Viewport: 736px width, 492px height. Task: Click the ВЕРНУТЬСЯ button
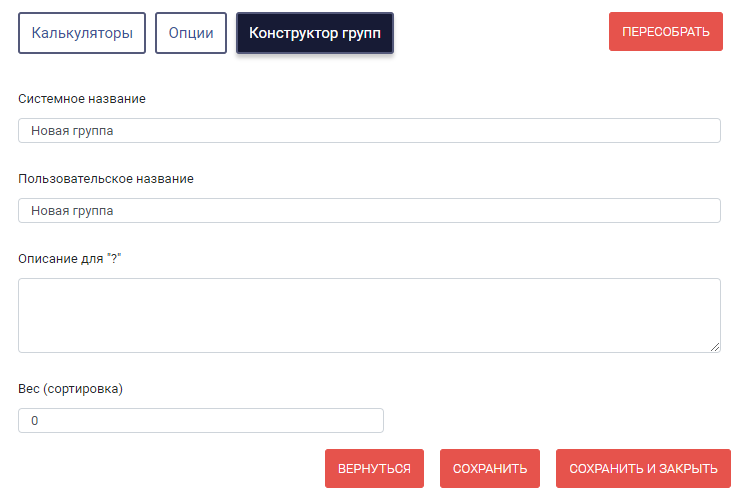[x=374, y=469]
